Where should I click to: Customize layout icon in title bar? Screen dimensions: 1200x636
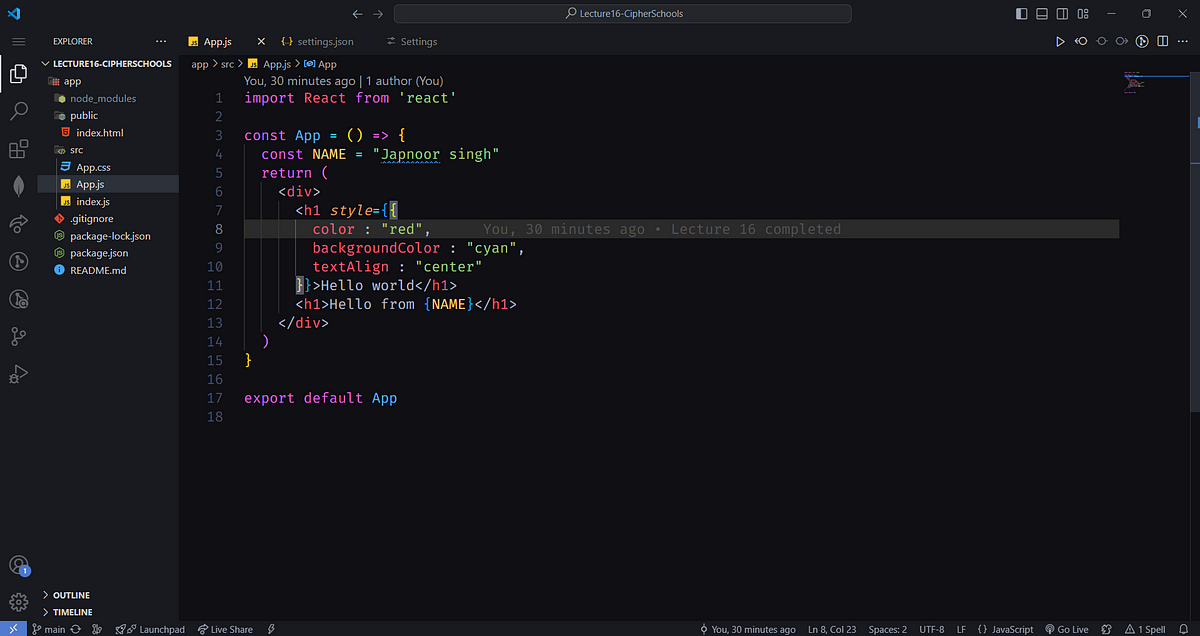[x=1083, y=14]
